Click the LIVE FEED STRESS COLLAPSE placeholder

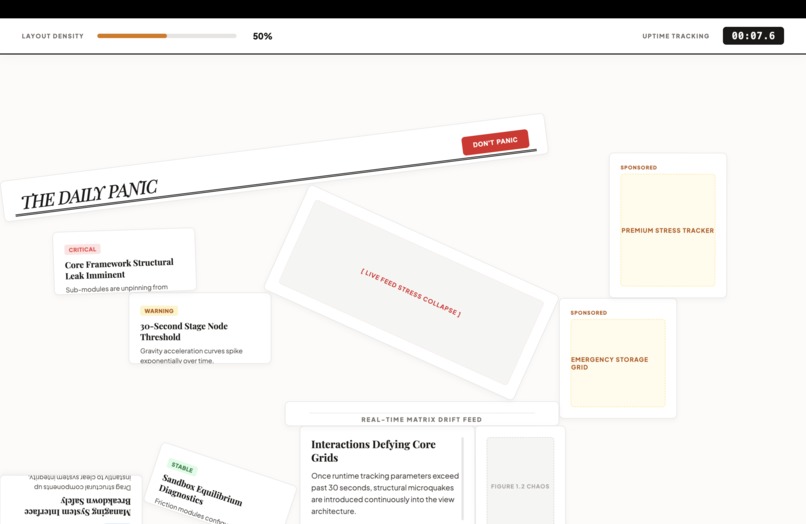(x=411, y=293)
